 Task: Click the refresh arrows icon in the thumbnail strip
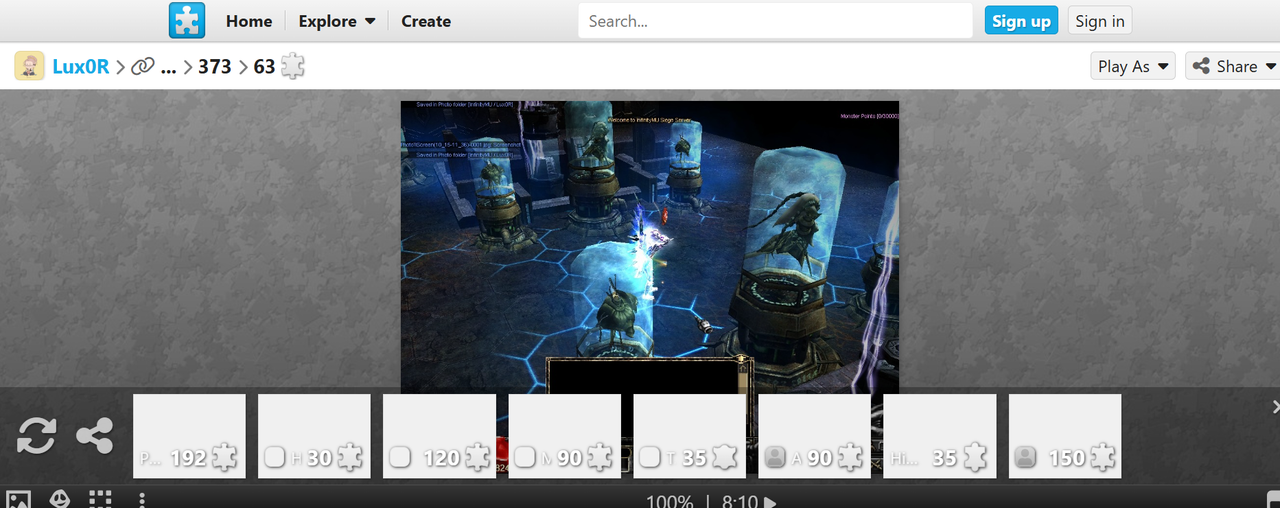coord(36,436)
